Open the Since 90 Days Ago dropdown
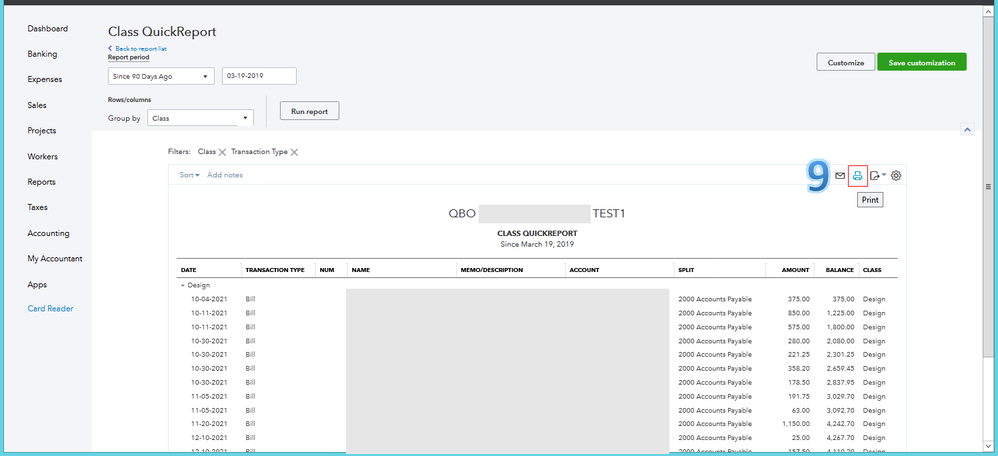 (161, 76)
